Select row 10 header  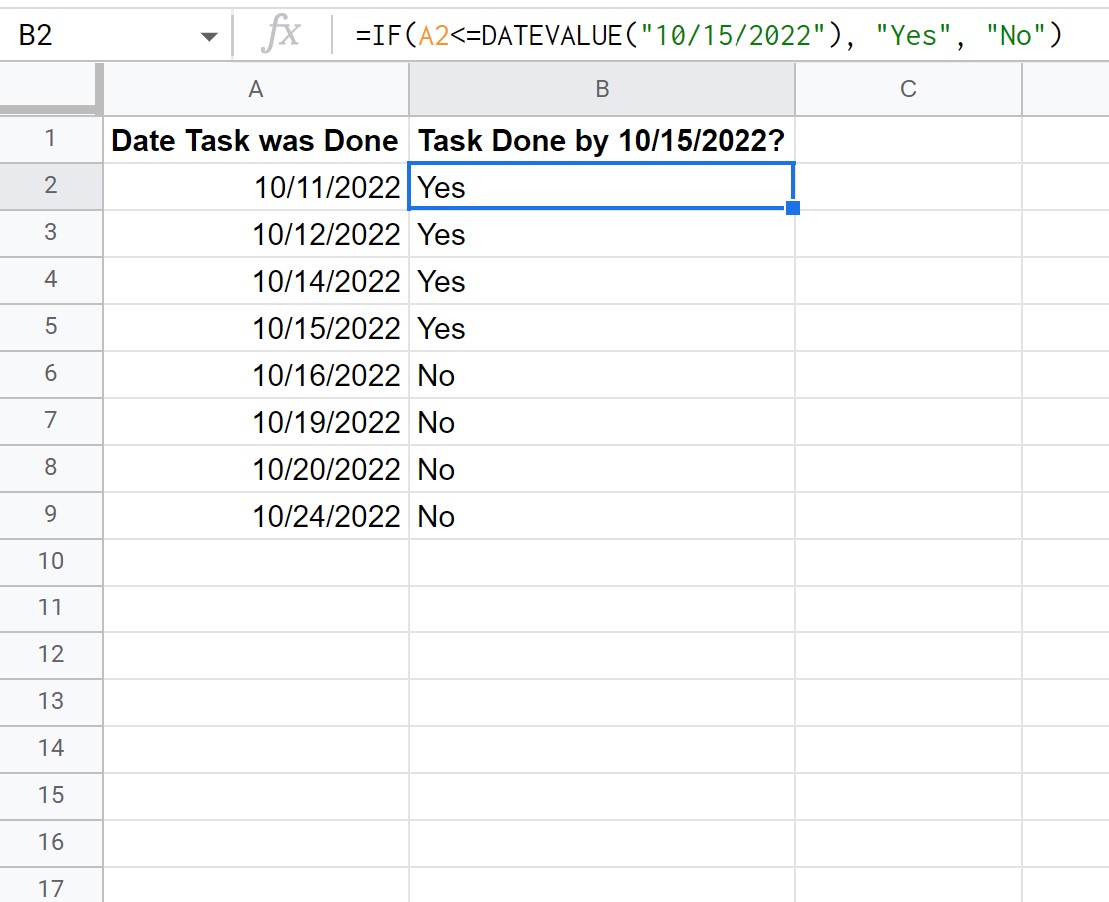click(51, 562)
